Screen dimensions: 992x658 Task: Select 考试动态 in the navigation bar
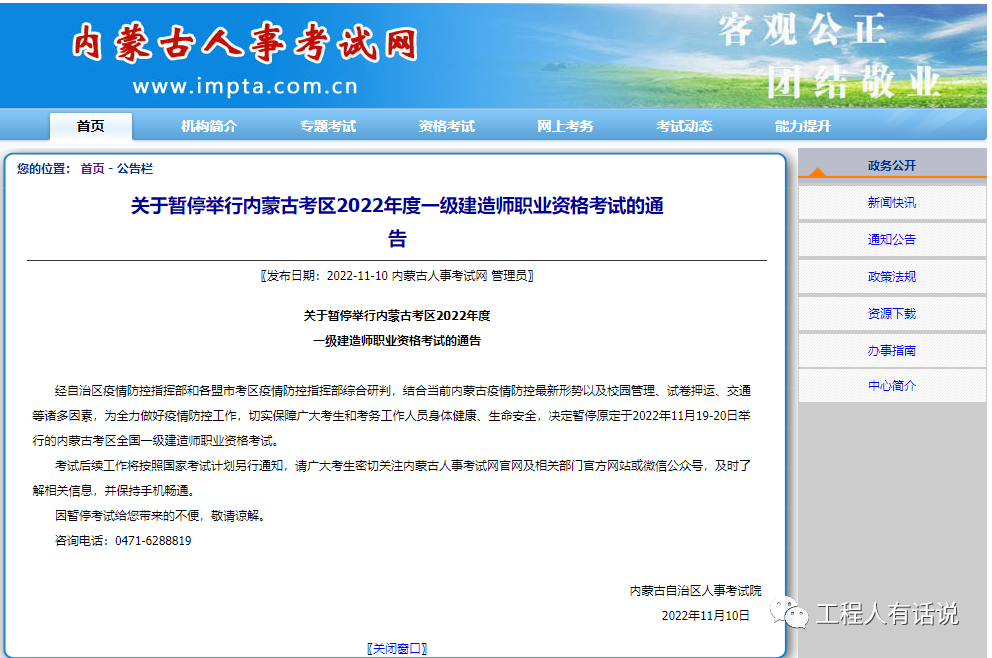coord(684,126)
